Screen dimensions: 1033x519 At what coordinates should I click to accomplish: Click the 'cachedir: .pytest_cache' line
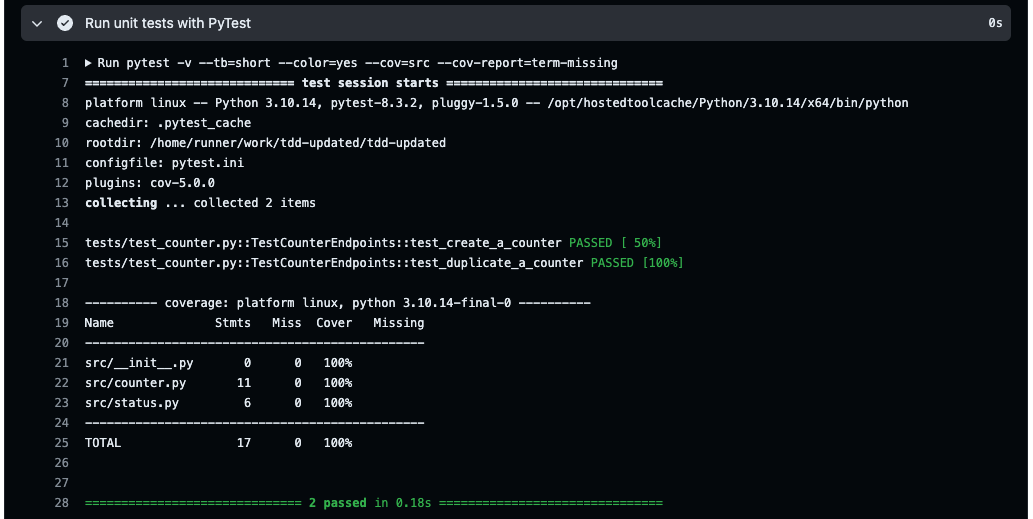(168, 123)
